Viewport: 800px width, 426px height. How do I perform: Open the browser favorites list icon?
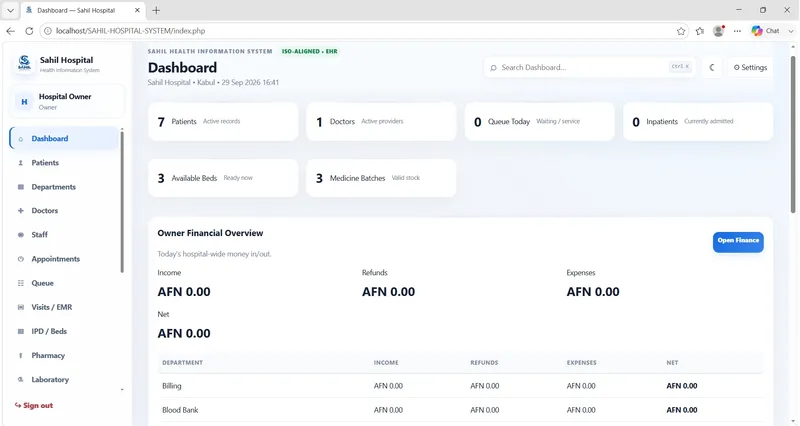(x=699, y=31)
